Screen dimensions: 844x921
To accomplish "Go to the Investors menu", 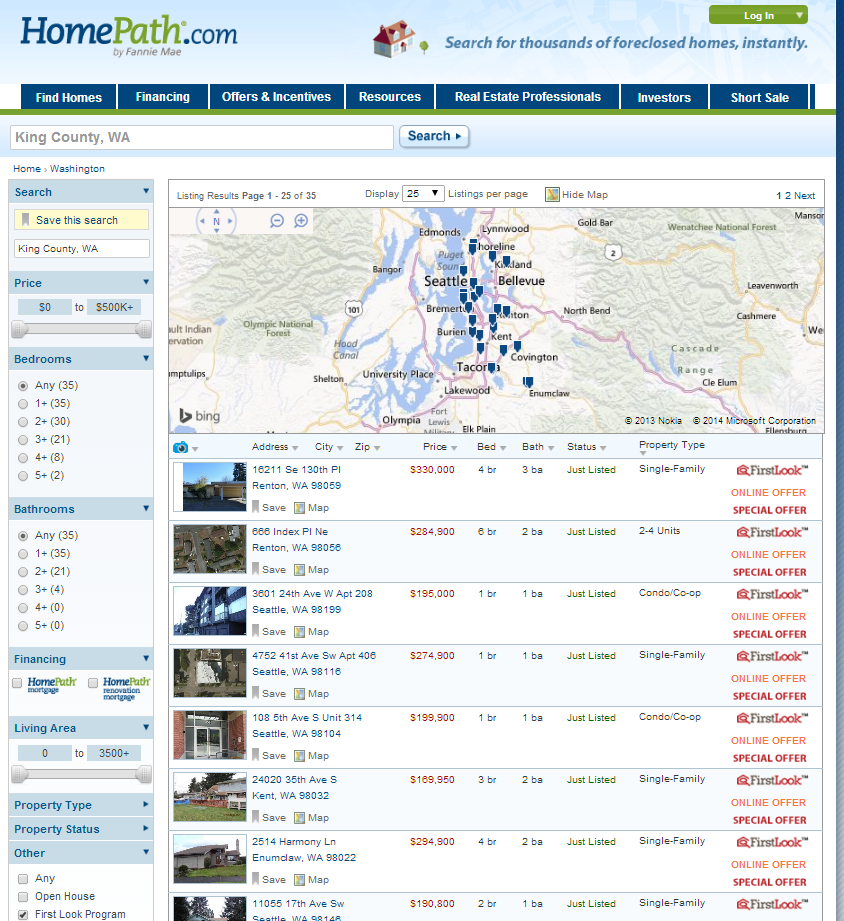I will click(x=664, y=97).
